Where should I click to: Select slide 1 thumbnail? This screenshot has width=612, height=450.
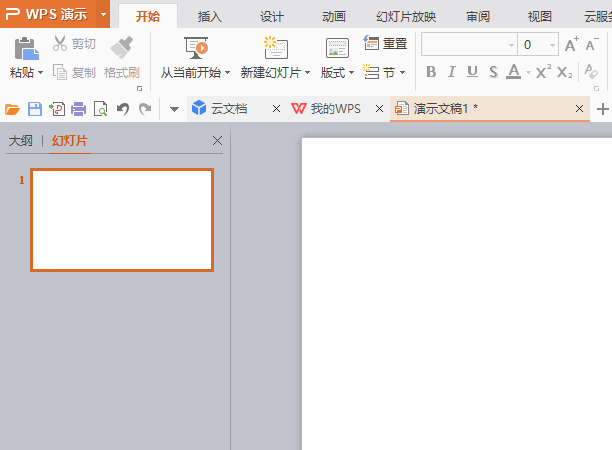coord(122,220)
